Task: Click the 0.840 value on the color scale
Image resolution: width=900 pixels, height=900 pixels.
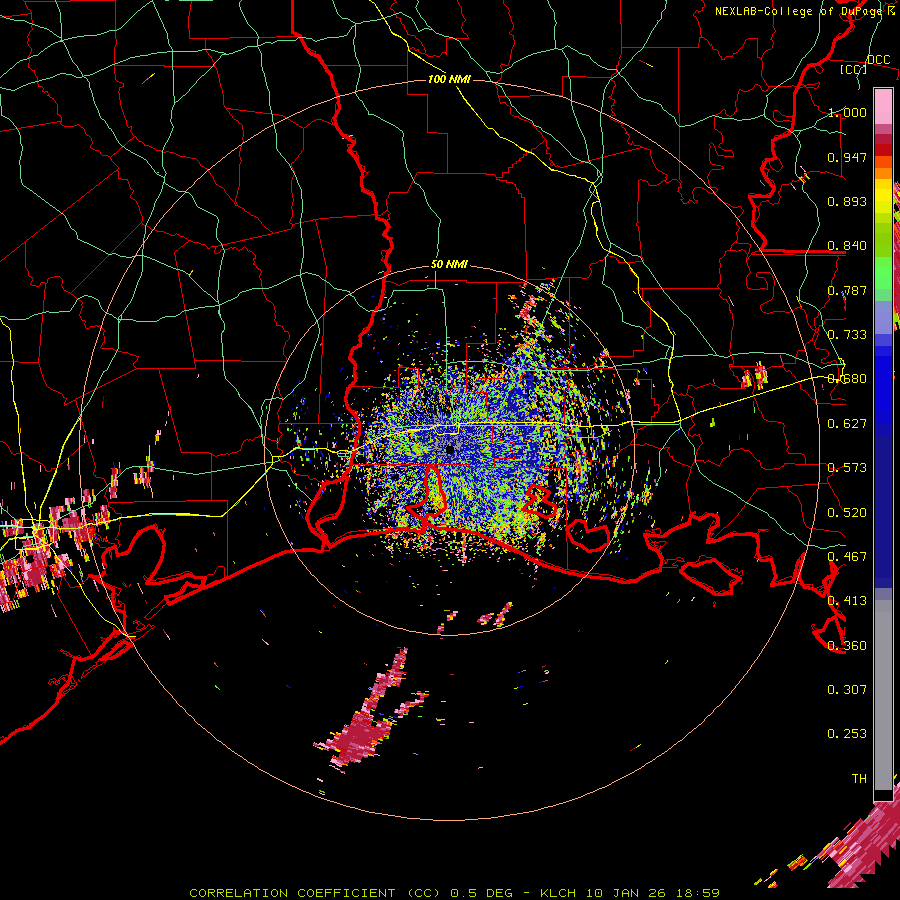Action: click(x=847, y=245)
